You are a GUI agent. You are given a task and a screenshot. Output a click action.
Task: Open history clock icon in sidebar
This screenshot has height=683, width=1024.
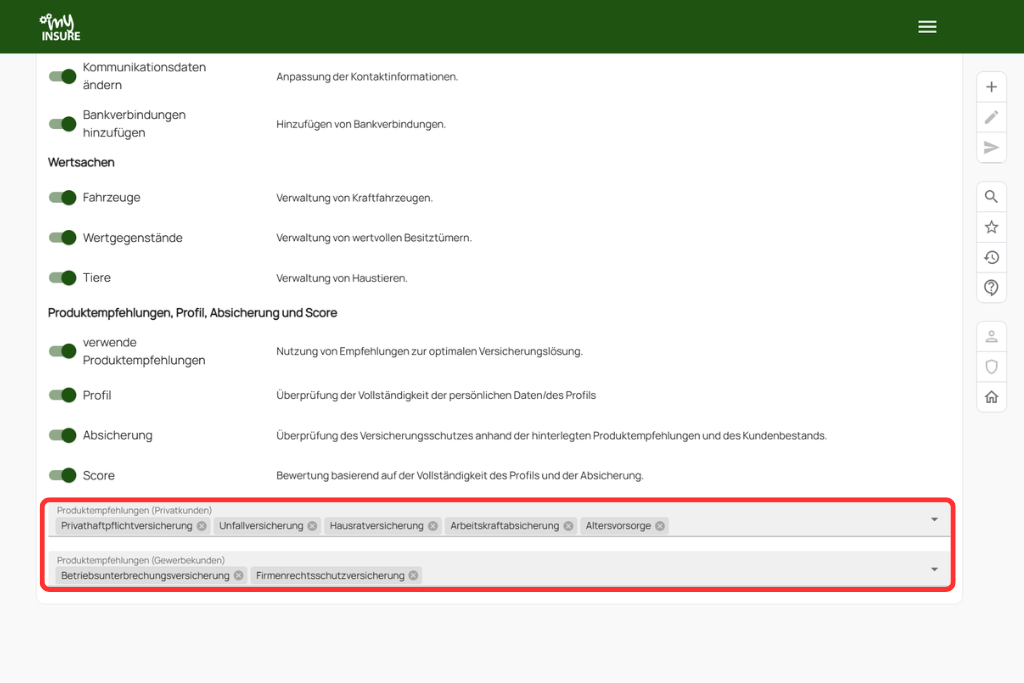[x=991, y=257]
